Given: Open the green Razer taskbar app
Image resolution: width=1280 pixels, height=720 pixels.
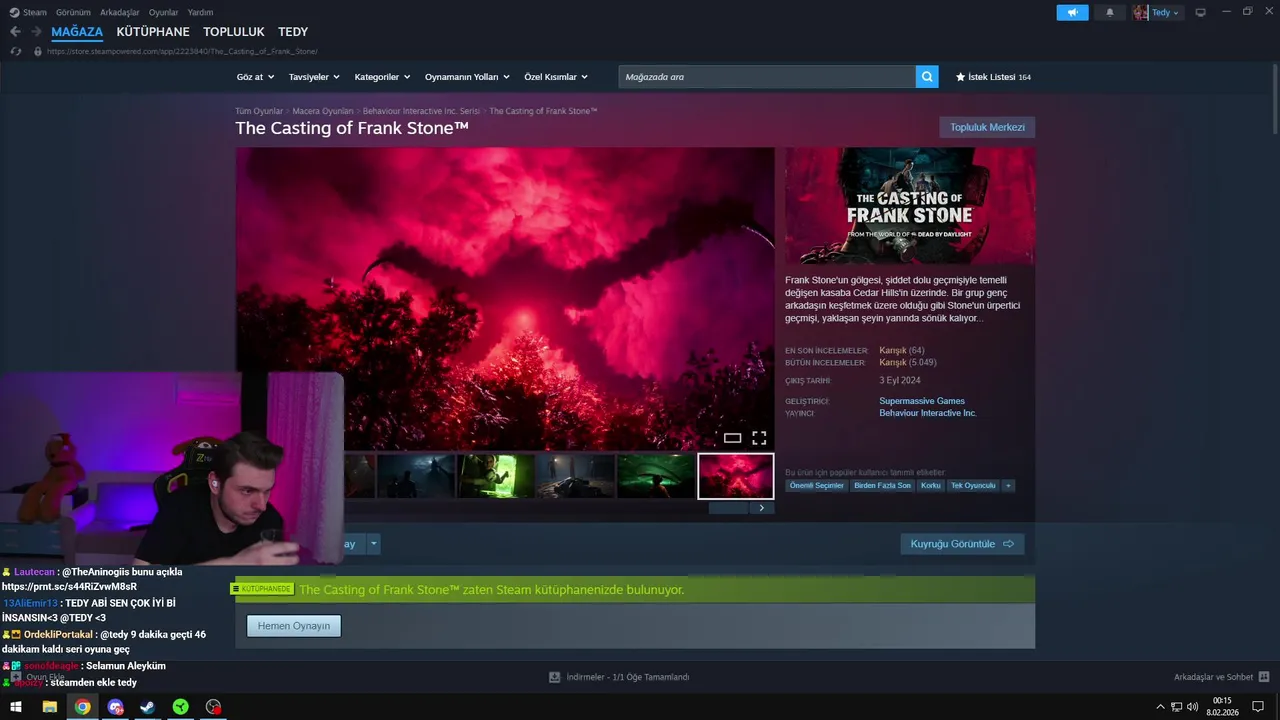Looking at the screenshot, I should coord(180,707).
